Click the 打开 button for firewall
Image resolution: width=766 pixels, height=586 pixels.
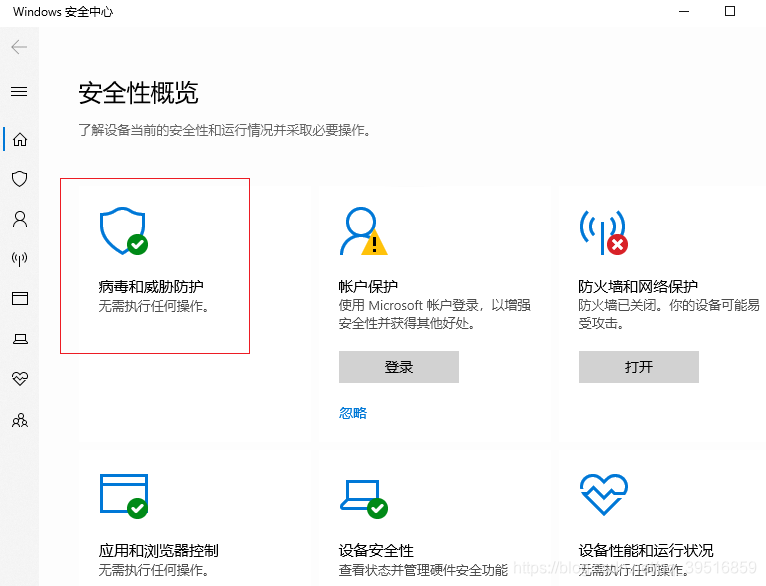pos(638,367)
